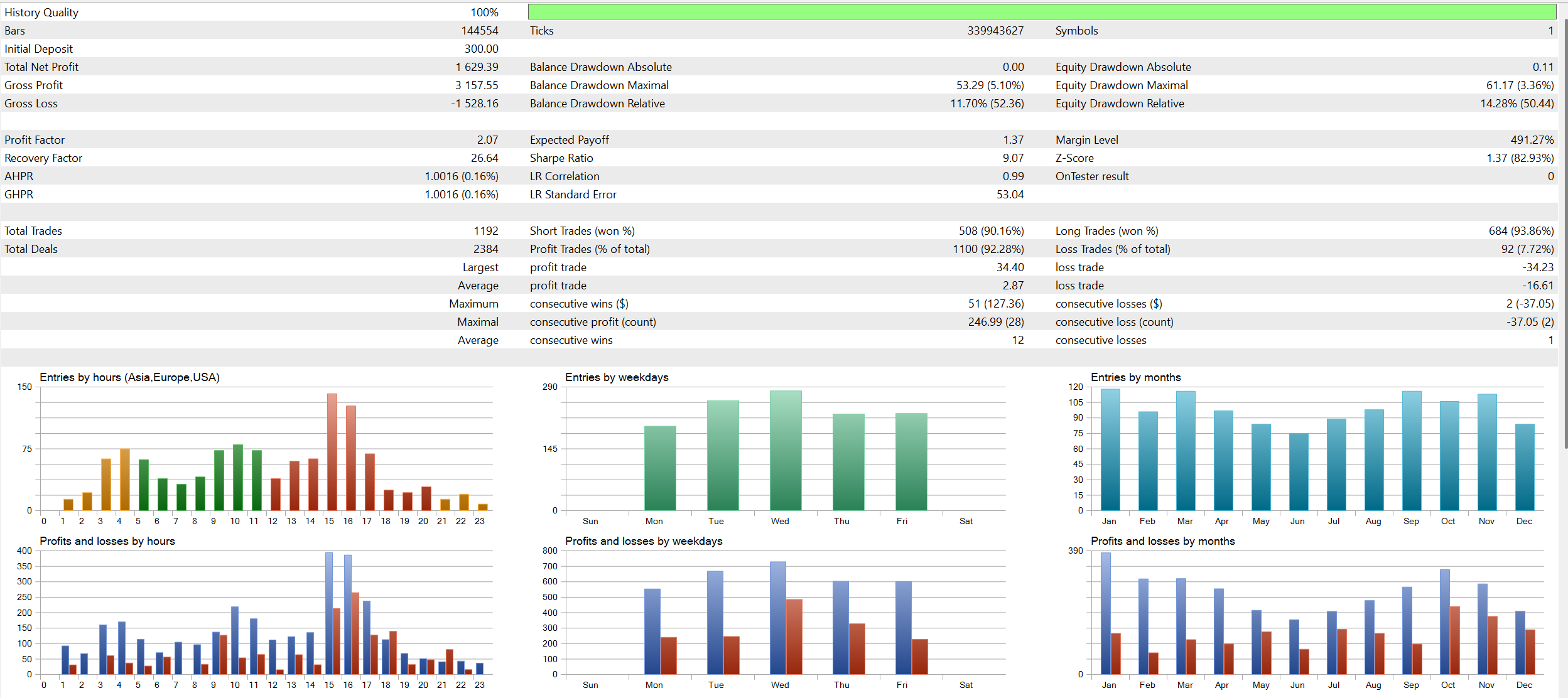The width and height of the screenshot is (1568, 698).
Task: Click the Sharpe Ratio value 9.07
Action: (1012, 158)
